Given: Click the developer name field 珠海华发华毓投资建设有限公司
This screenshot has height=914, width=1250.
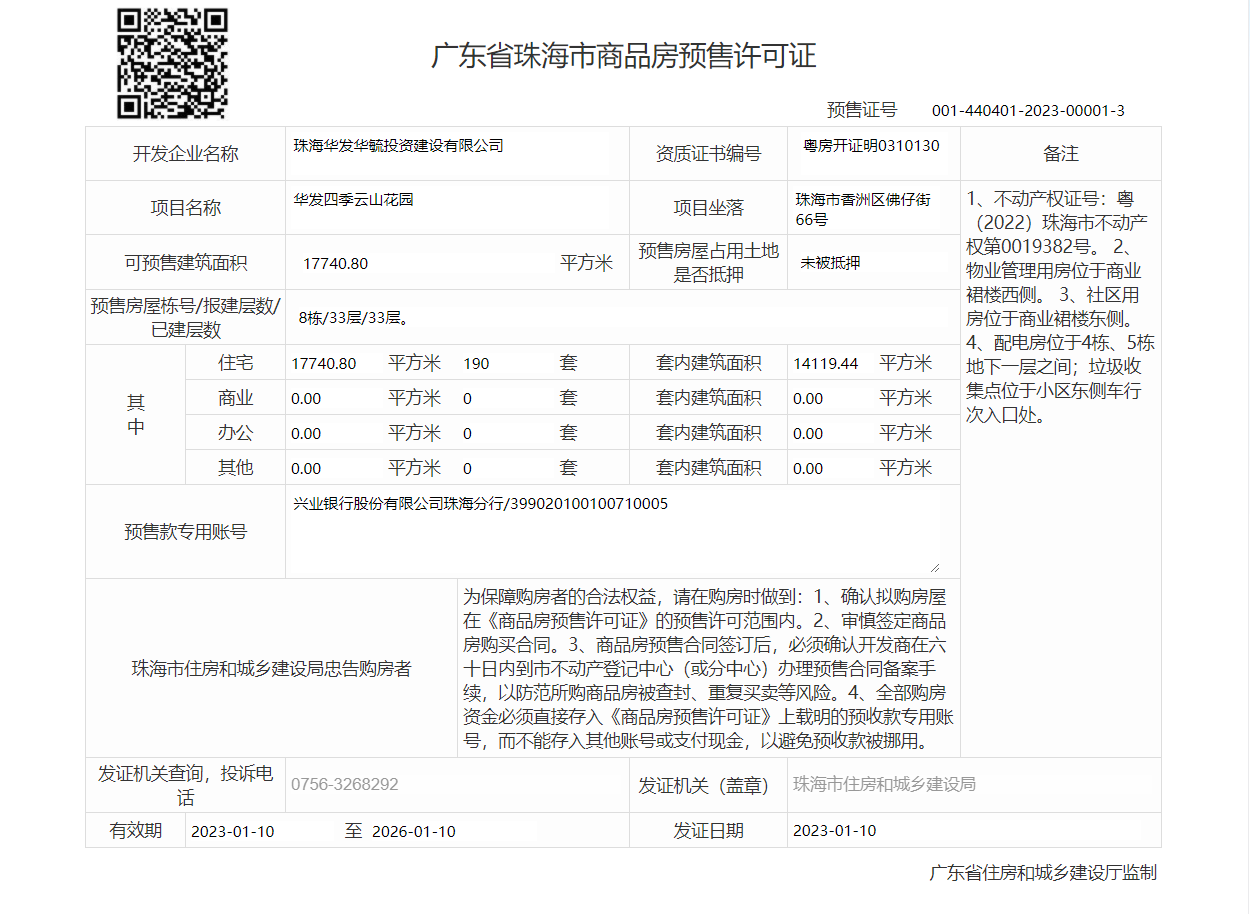Looking at the screenshot, I should [x=398, y=146].
